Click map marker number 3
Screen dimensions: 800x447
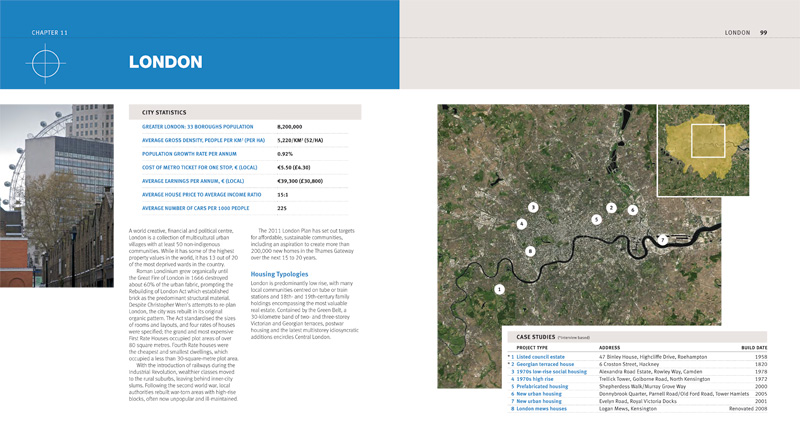point(534,207)
